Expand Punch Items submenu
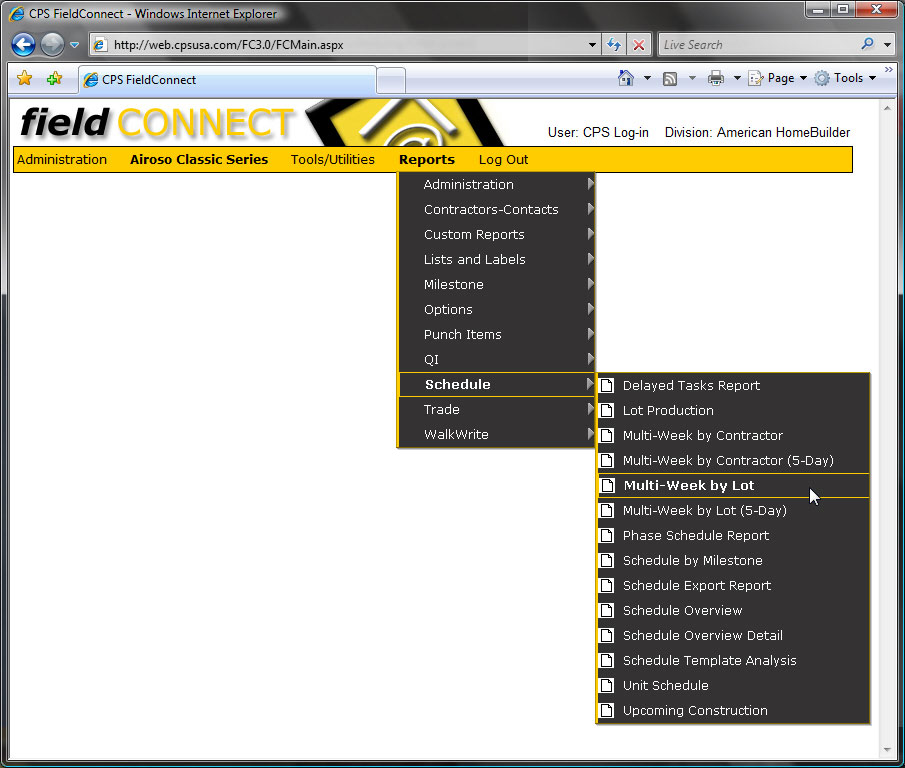Screen dimensions: 905x768 (496, 335)
